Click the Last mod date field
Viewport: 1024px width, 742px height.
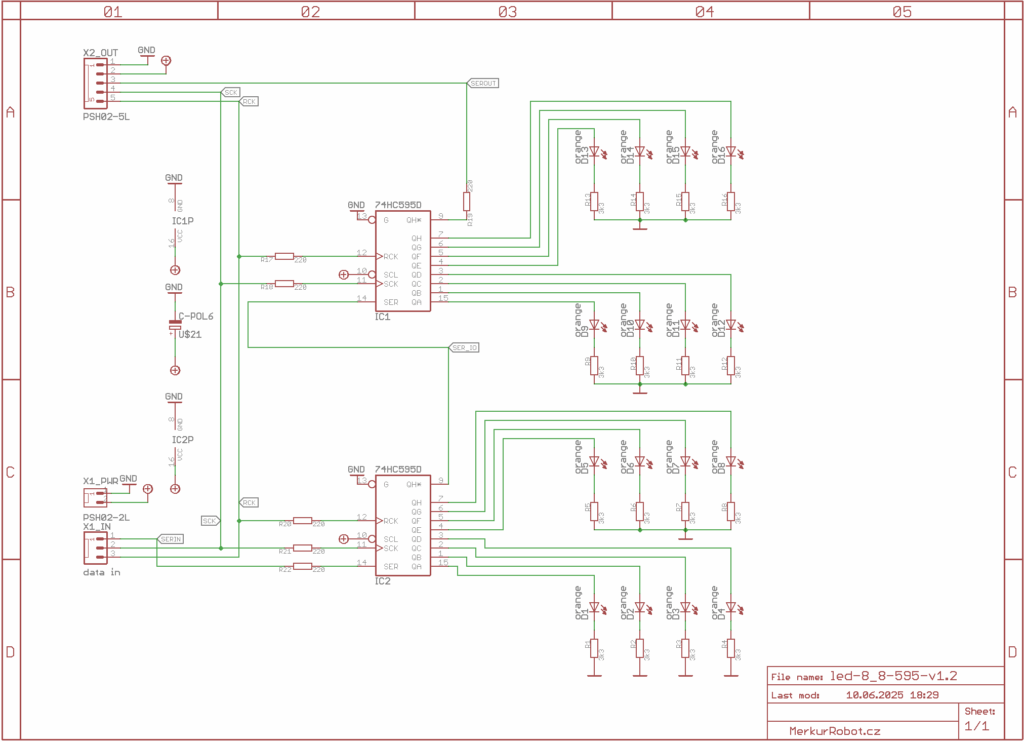(x=890, y=694)
